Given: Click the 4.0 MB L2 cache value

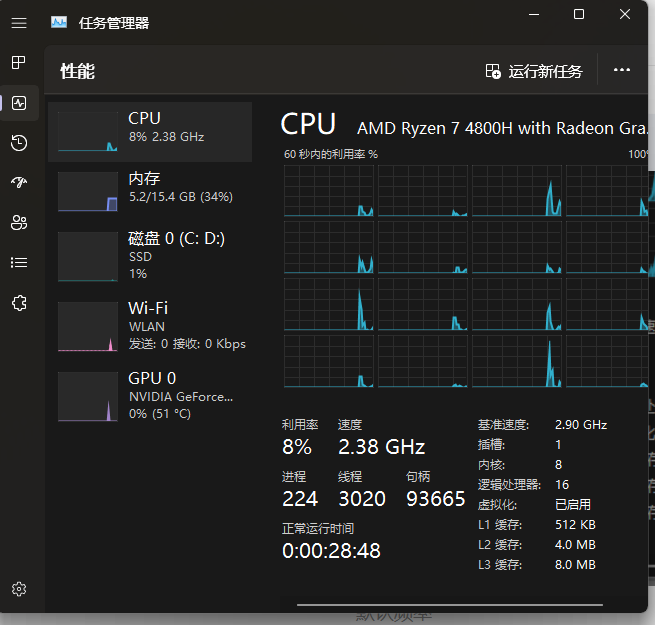Looking at the screenshot, I should click(575, 545).
